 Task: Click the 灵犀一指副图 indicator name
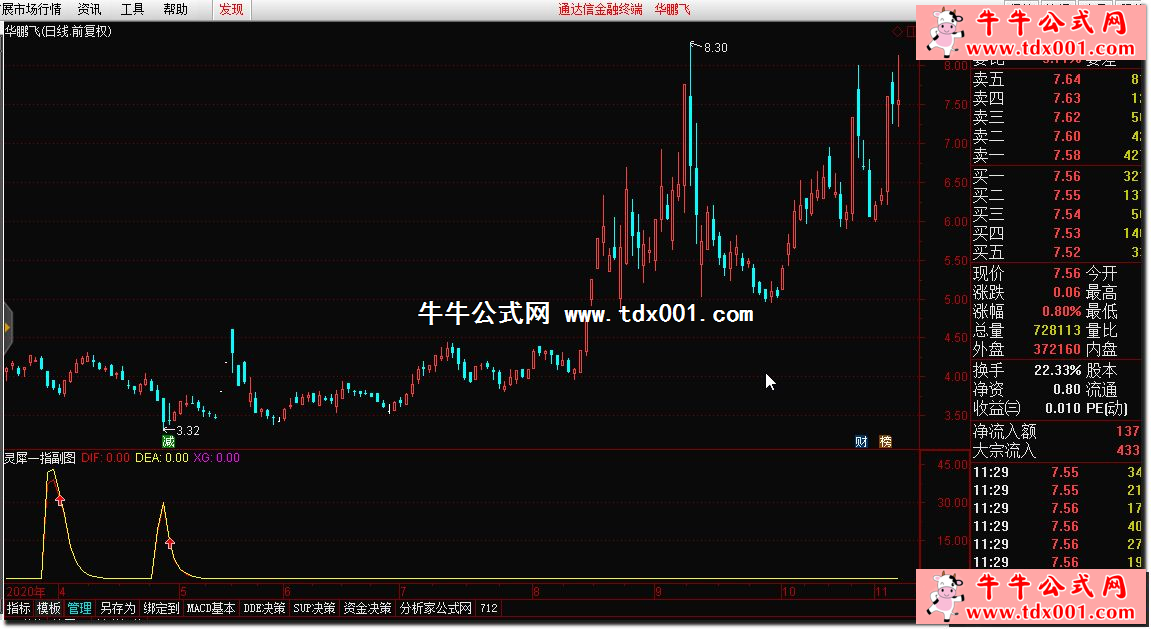pyautogui.click(x=40, y=457)
